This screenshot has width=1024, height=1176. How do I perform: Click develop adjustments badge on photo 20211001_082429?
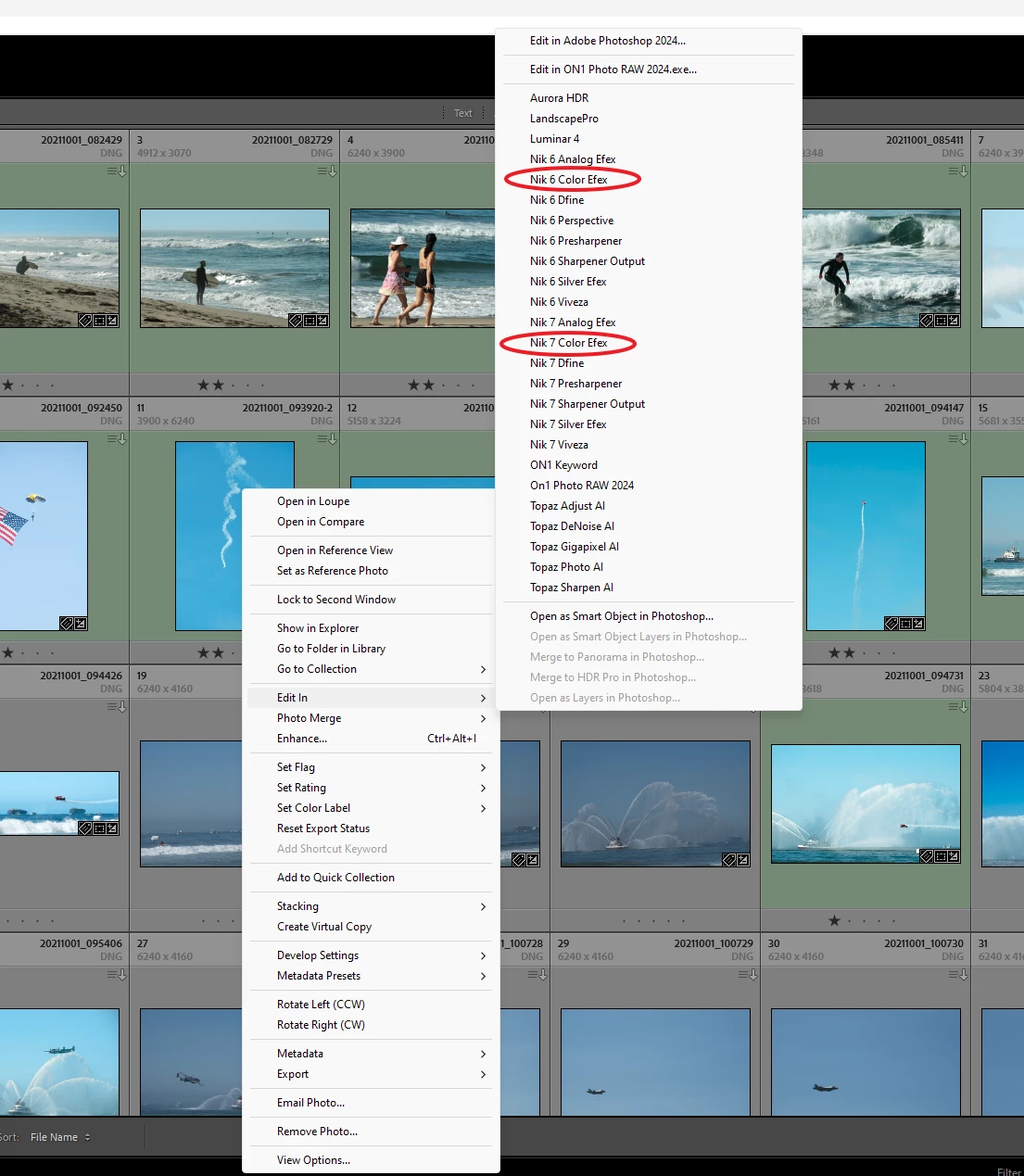(112, 321)
